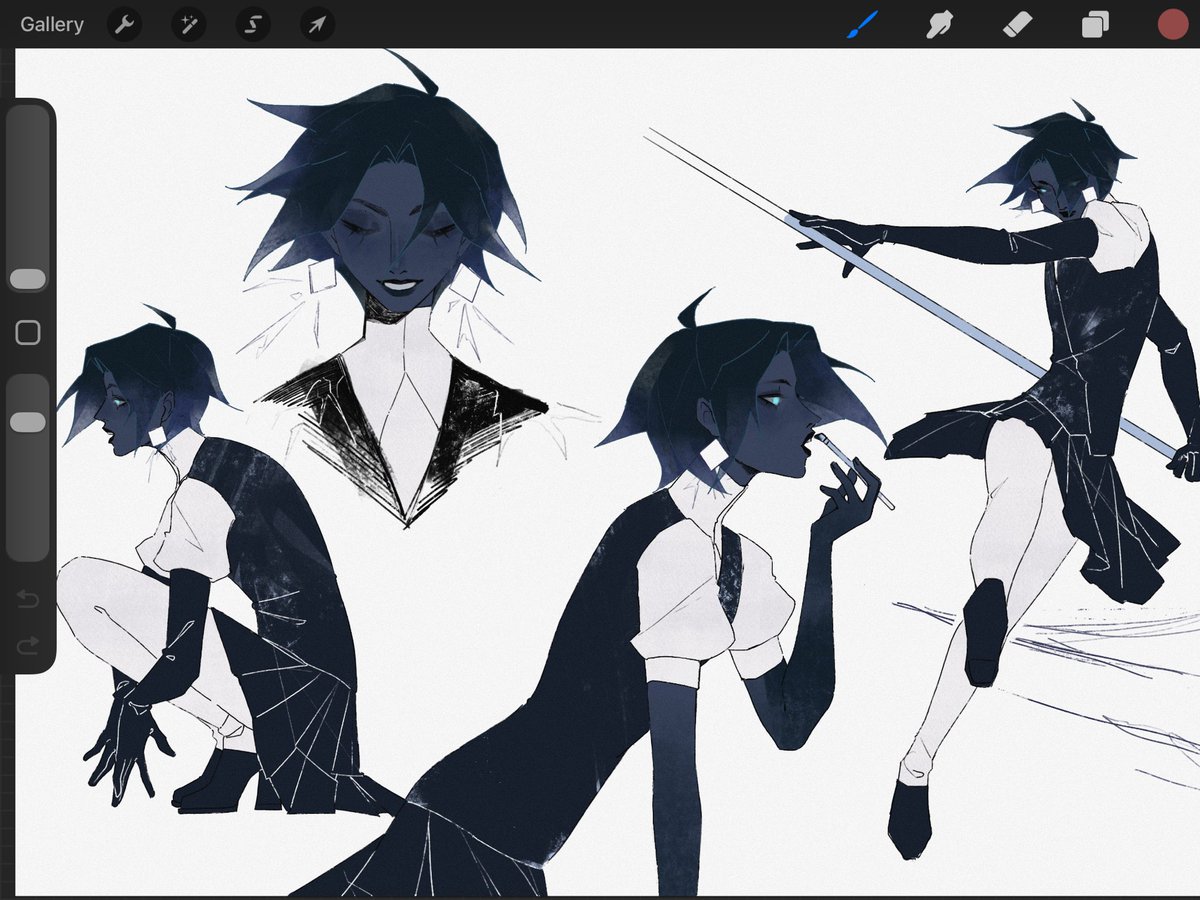Screen dimensions: 1200x900
Task: Open the color picker via the red swatch
Action: tap(1172, 24)
